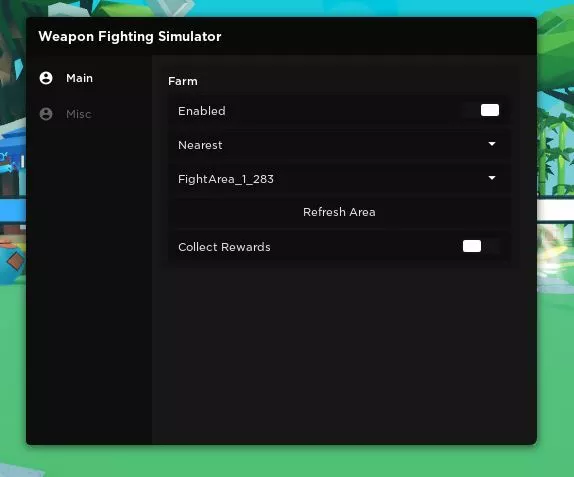Click the Weapon Fighting Simulator title
This screenshot has height=477, width=574.
click(x=130, y=37)
